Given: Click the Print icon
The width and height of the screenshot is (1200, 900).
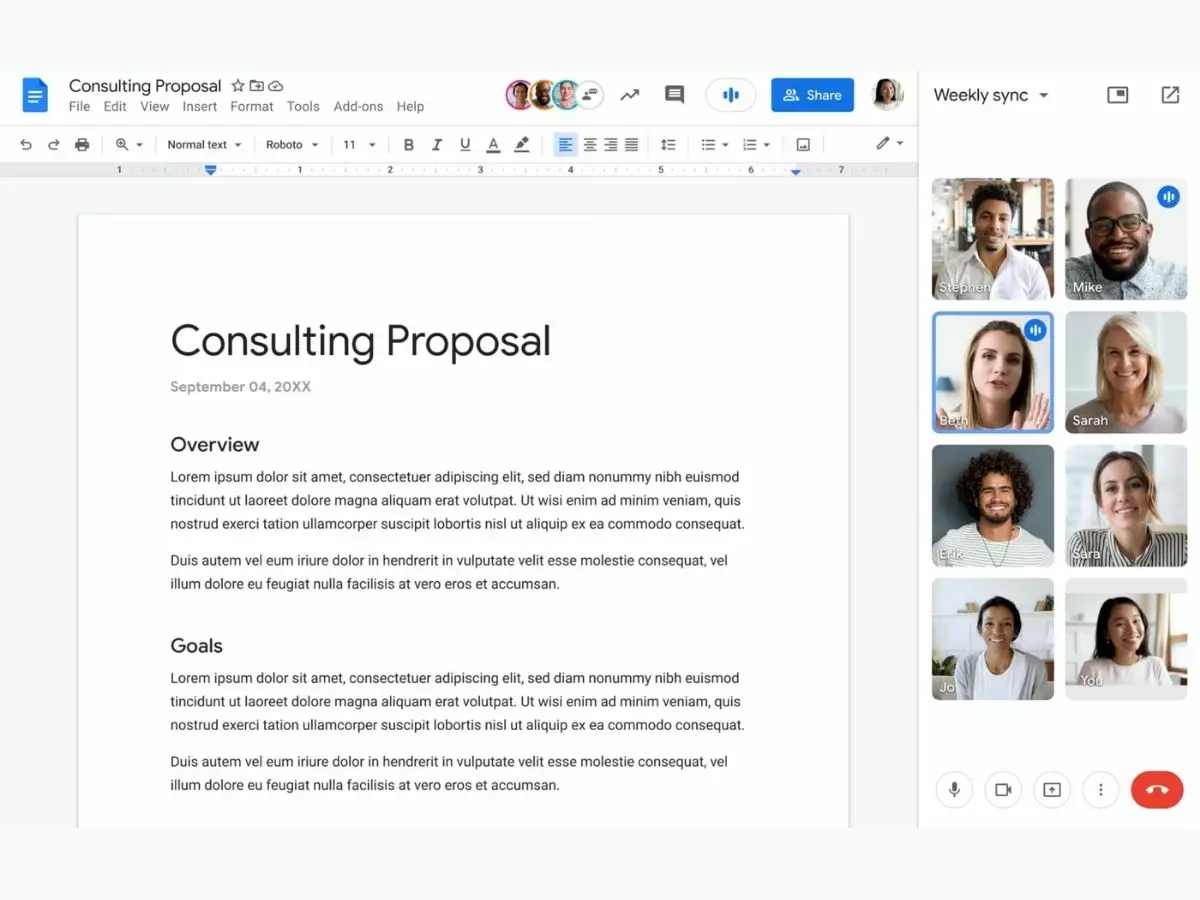Looking at the screenshot, I should 82,144.
